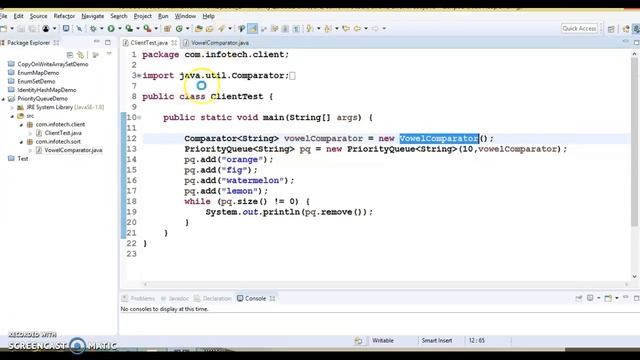640x360 pixels.
Task: Open the New file dropdown arrow
Action: [12, 29]
